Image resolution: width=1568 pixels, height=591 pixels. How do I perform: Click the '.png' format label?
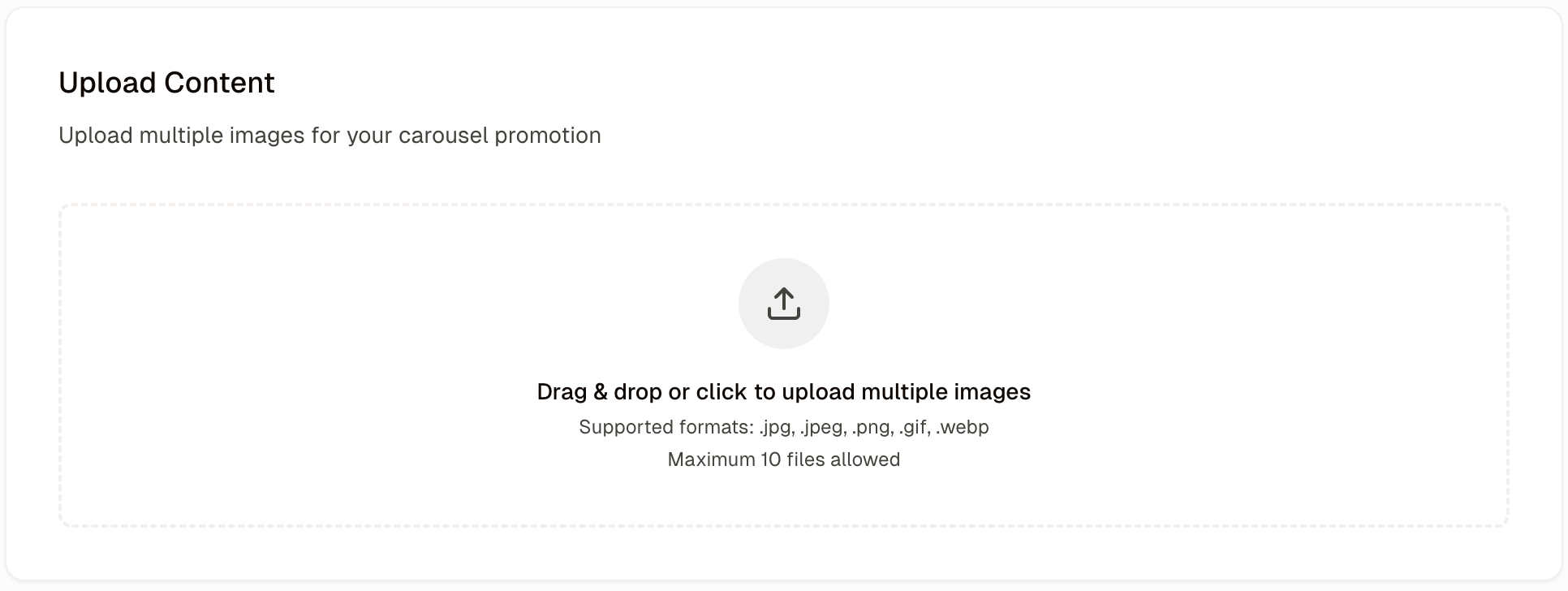click(x=873, y=428)
